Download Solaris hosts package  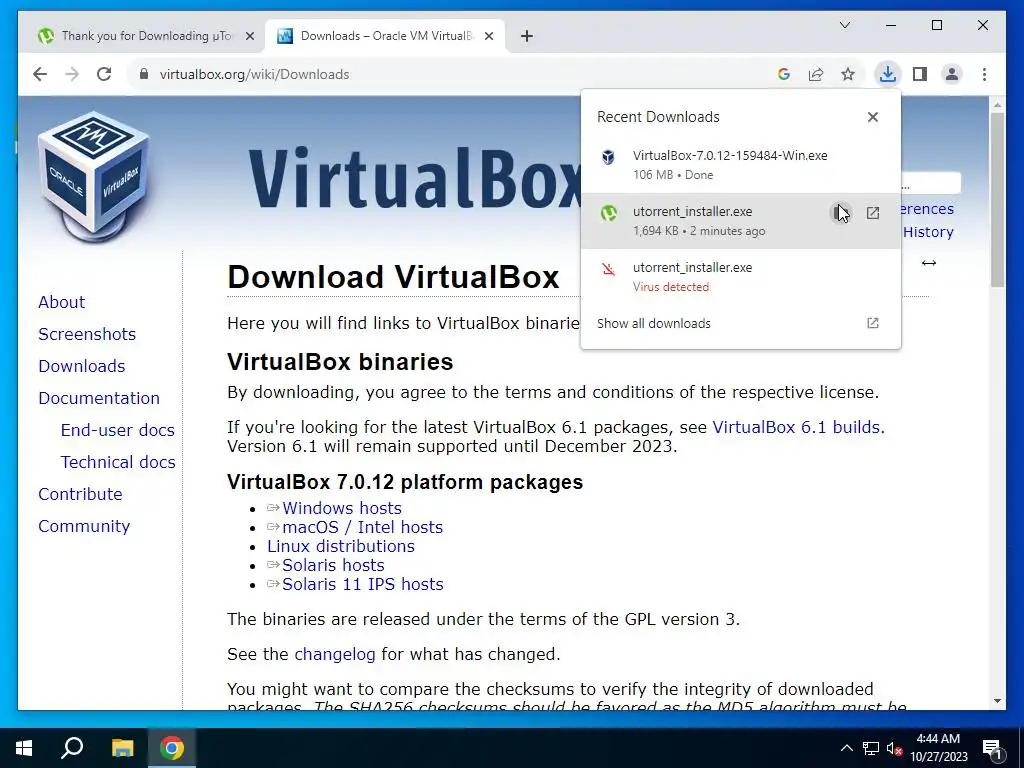click(x=333, y=566)
